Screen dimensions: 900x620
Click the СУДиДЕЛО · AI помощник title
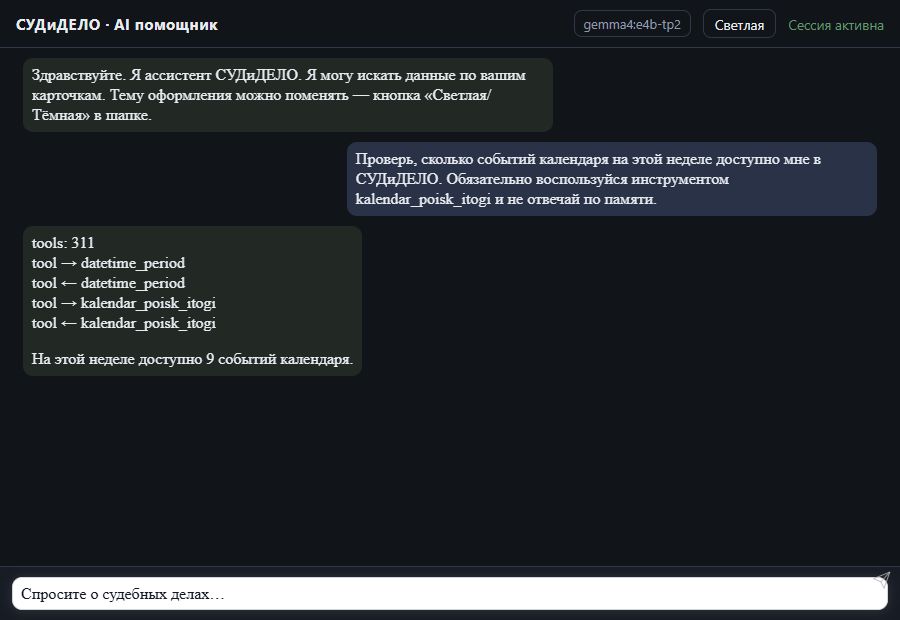[117, 25]
